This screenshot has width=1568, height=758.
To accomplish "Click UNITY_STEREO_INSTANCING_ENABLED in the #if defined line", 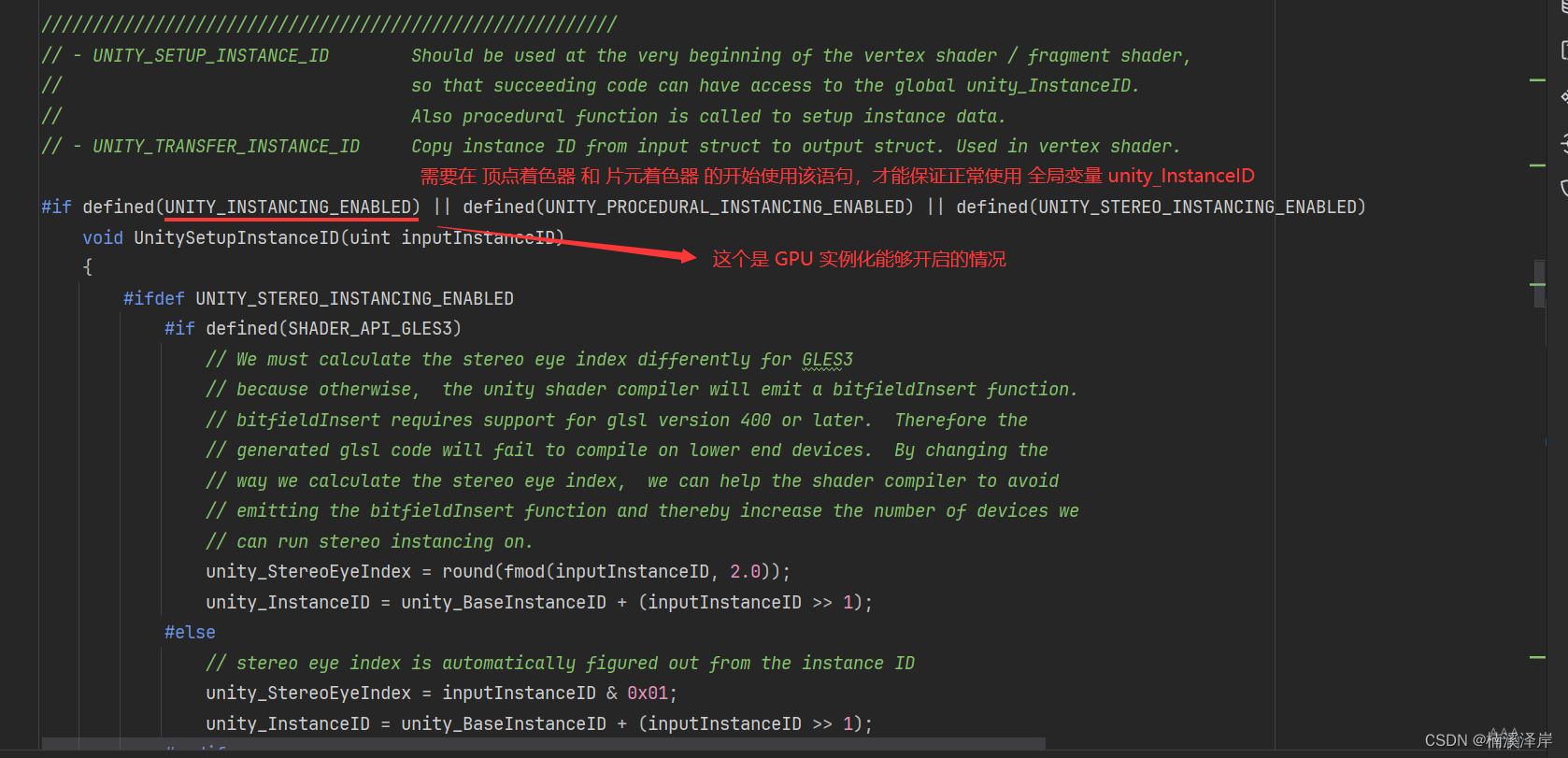I will pos(1196,207).
